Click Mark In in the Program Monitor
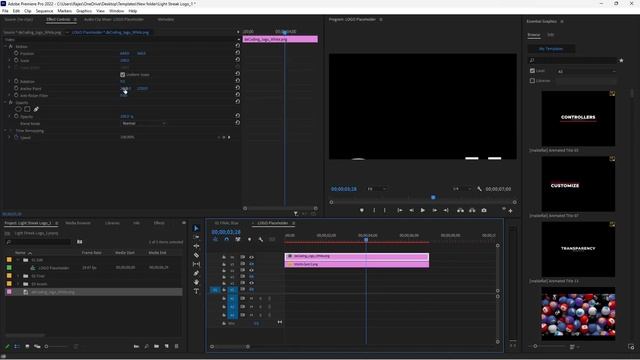This screenshot has height=360, width=640. tap(374, 210)
